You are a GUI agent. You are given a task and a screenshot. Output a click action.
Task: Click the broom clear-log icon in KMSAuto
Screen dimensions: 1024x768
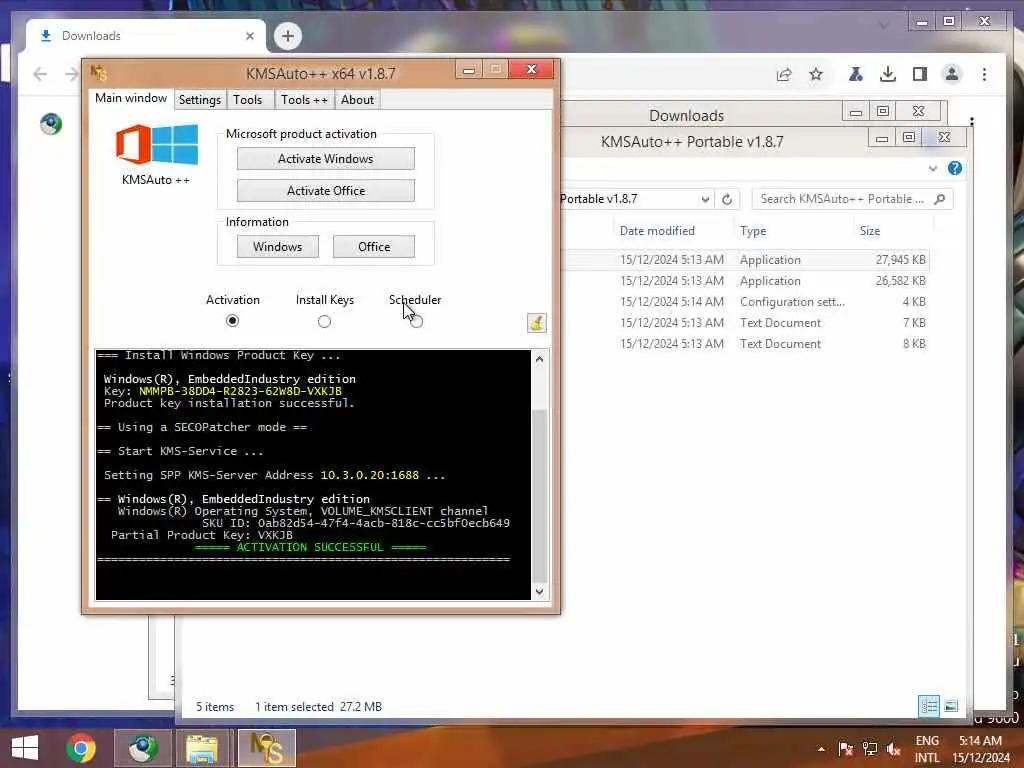[536, 323]
